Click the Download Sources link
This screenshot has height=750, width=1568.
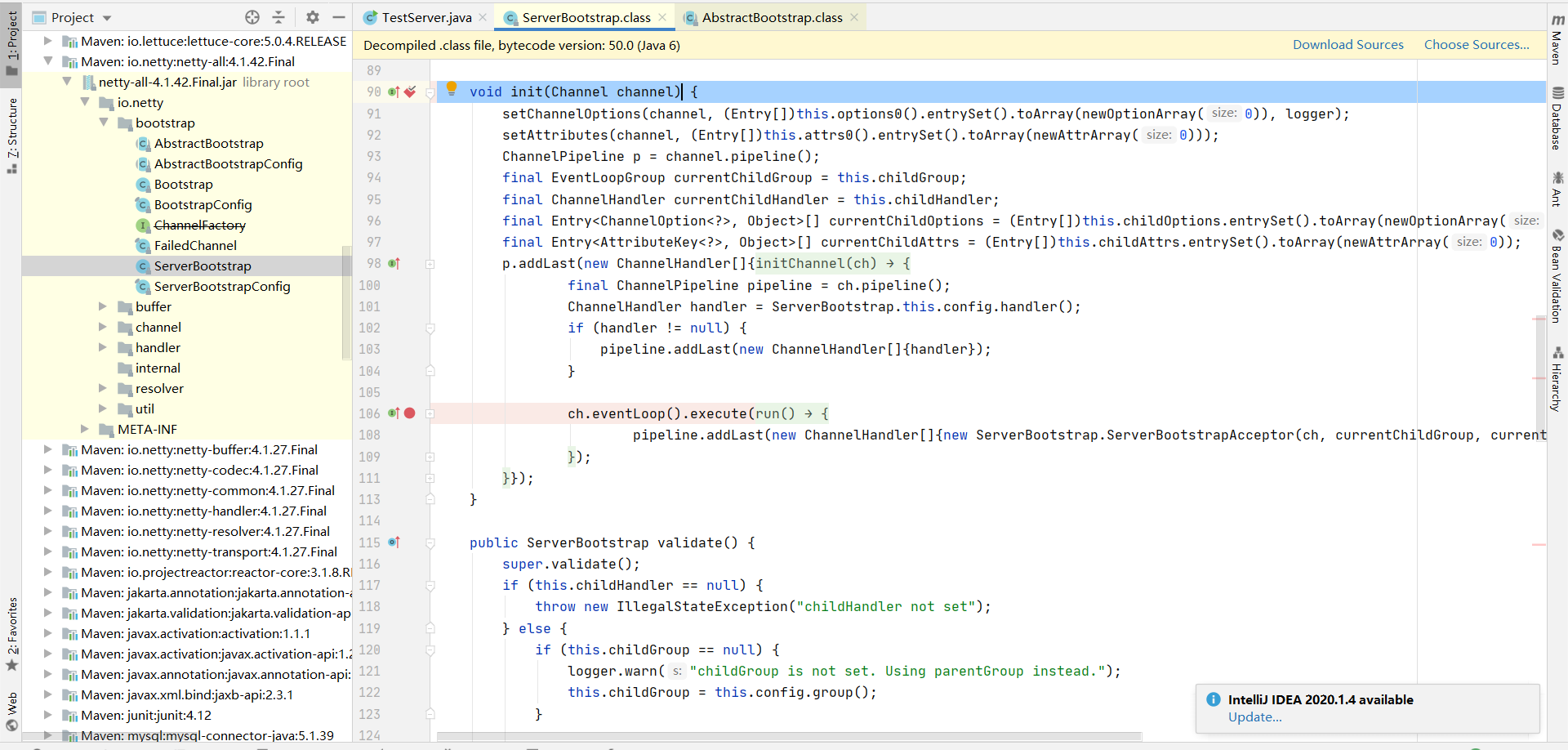(1347, 45)
